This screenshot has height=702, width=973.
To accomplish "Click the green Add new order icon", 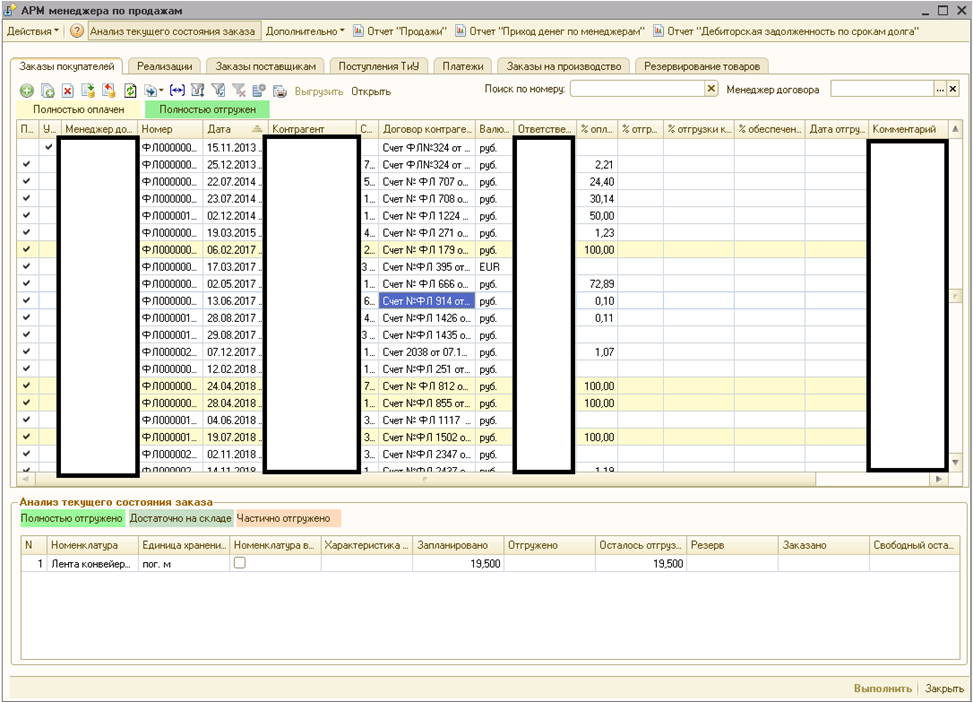I will click(27, 91).
